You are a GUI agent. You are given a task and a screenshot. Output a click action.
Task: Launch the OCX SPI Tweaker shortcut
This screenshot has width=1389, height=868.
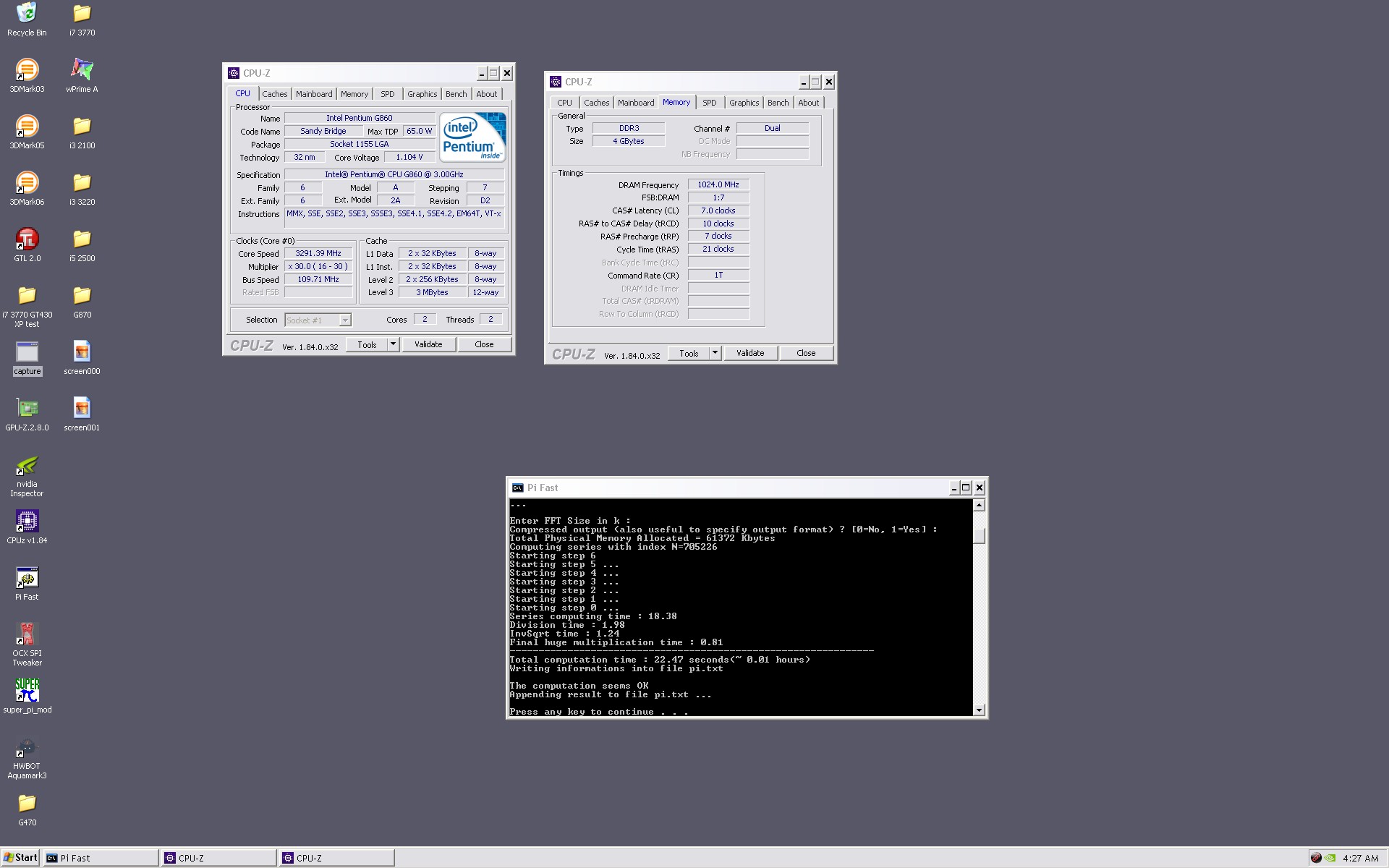click(x=27, y=644)
